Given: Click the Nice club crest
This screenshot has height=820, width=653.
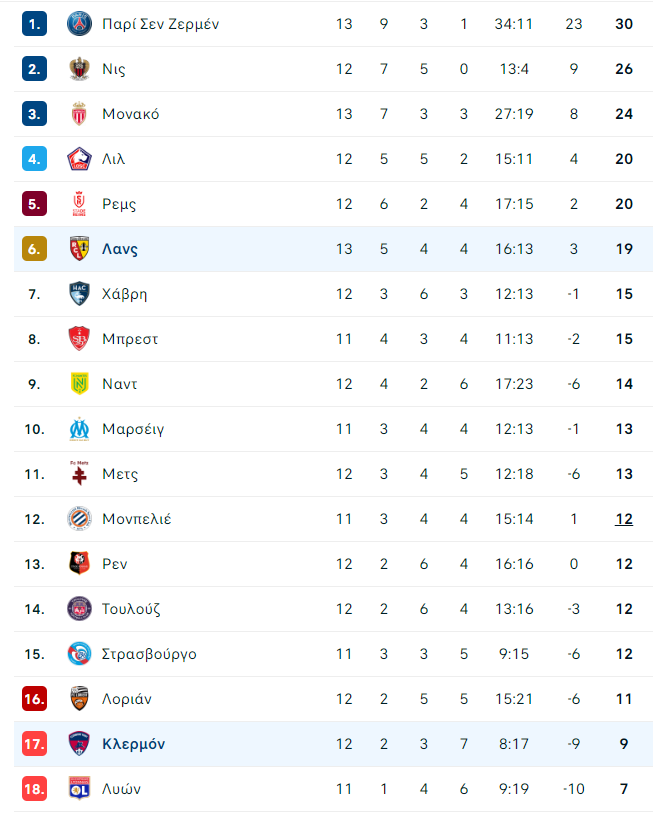Looking at the screenshot, I should tap(79, 69).
